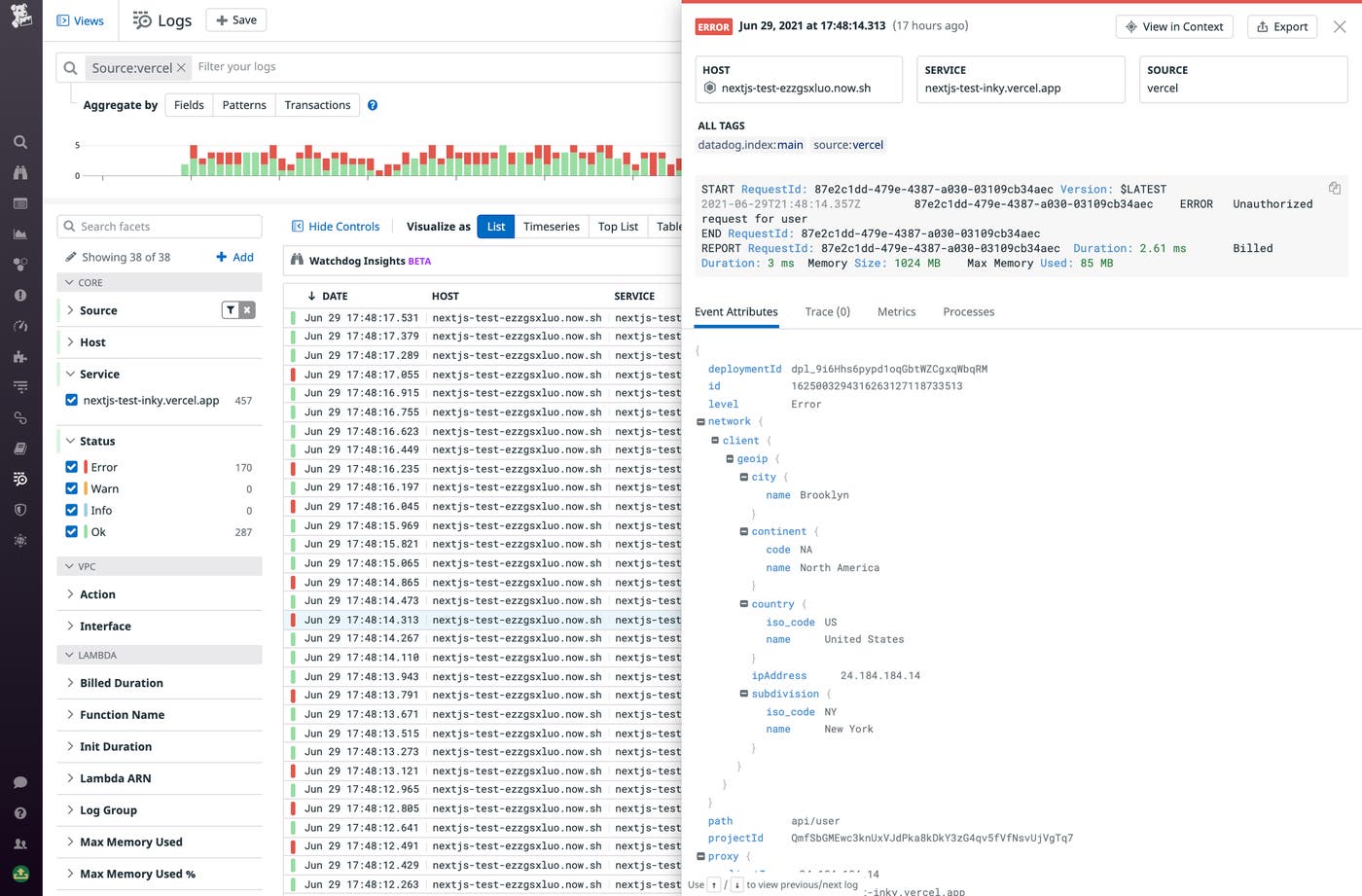
Task: Open the Search icon in the left navigation
Action: (x=20, y=142)
